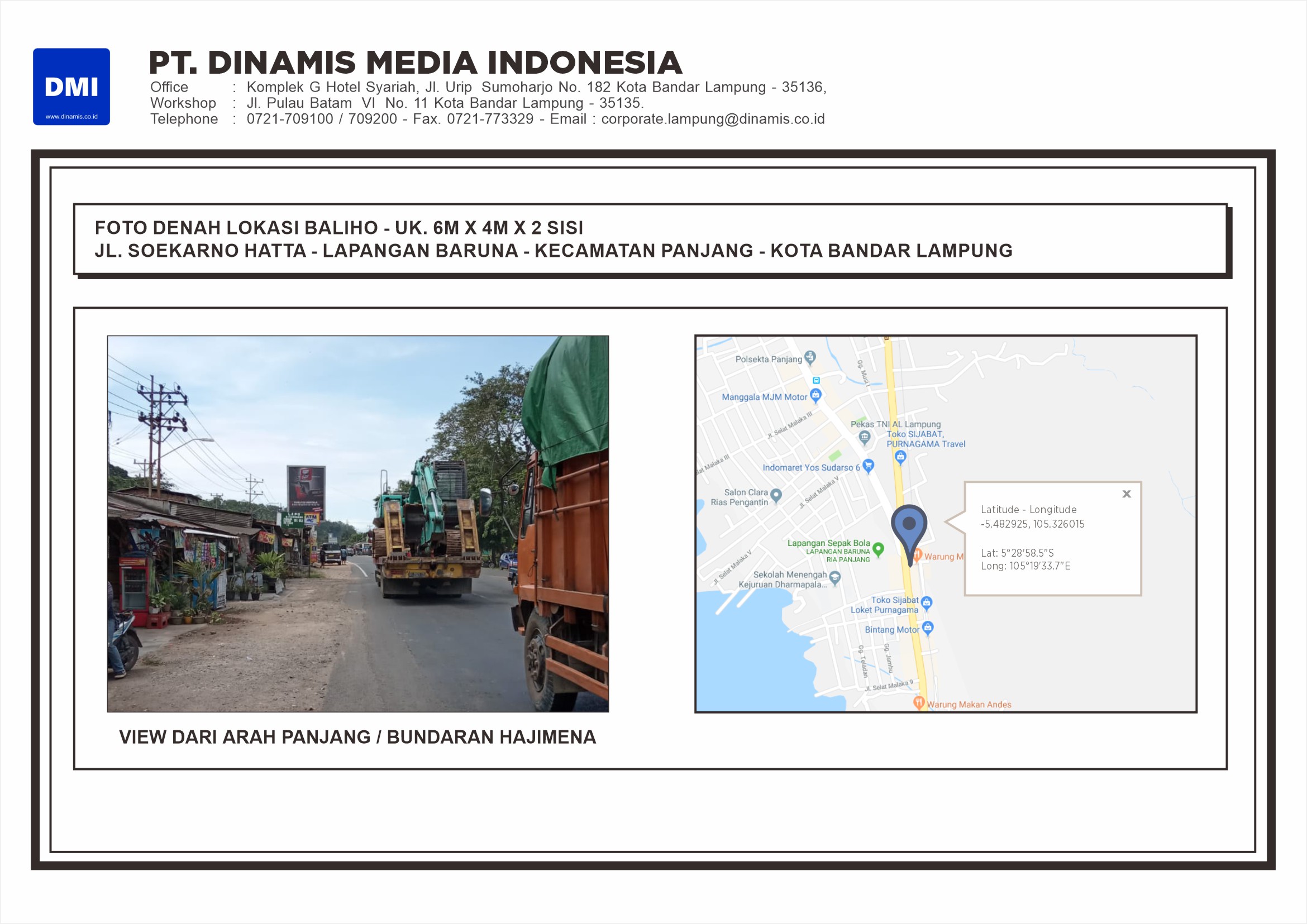Click the Polsekta Panjang map label
This screenshot has height=924, width=1307.
tap(769, 359)
